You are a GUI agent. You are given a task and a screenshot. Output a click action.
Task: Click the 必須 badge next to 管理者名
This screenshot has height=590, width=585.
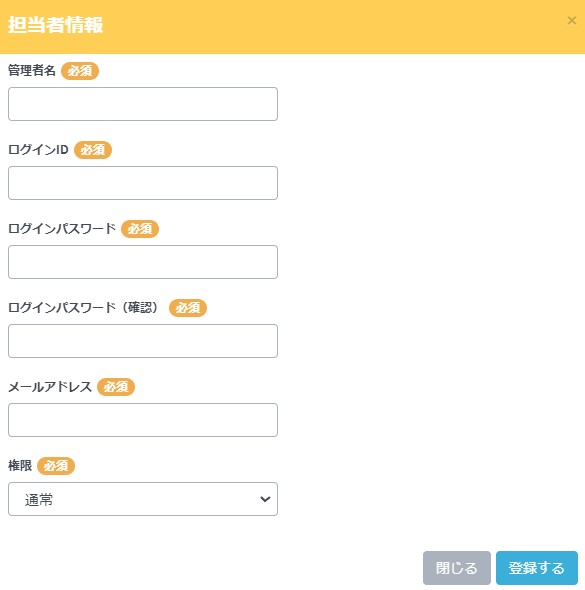pos(80,71)
